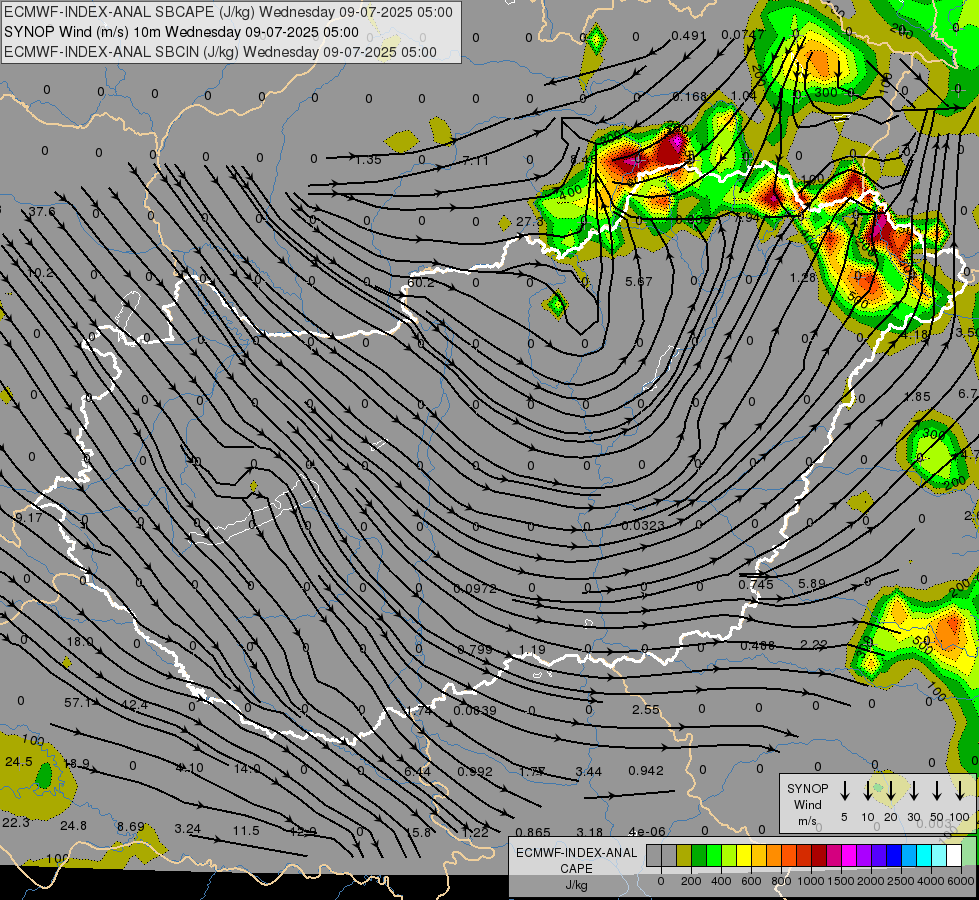Select the dark red CAPE legend swatch
The width and height of the screenshot is (979, 900).
[819, 855]
